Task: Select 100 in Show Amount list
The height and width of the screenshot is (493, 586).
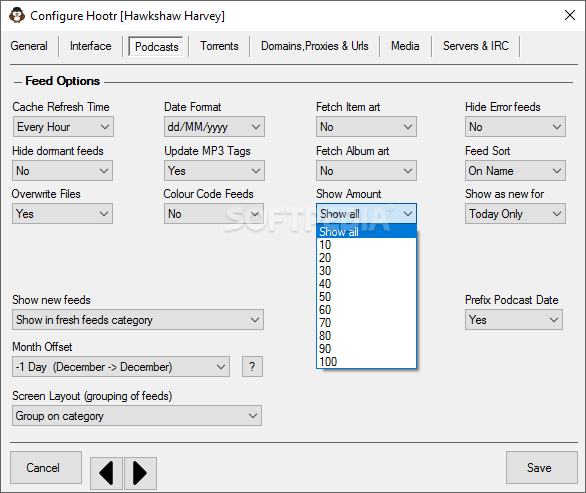Action: pyautogui.click(x=366, y=361)
